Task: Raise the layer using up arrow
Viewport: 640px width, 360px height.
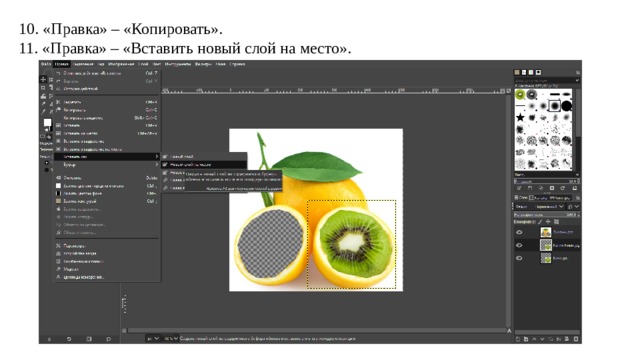Action: (534, 339)
